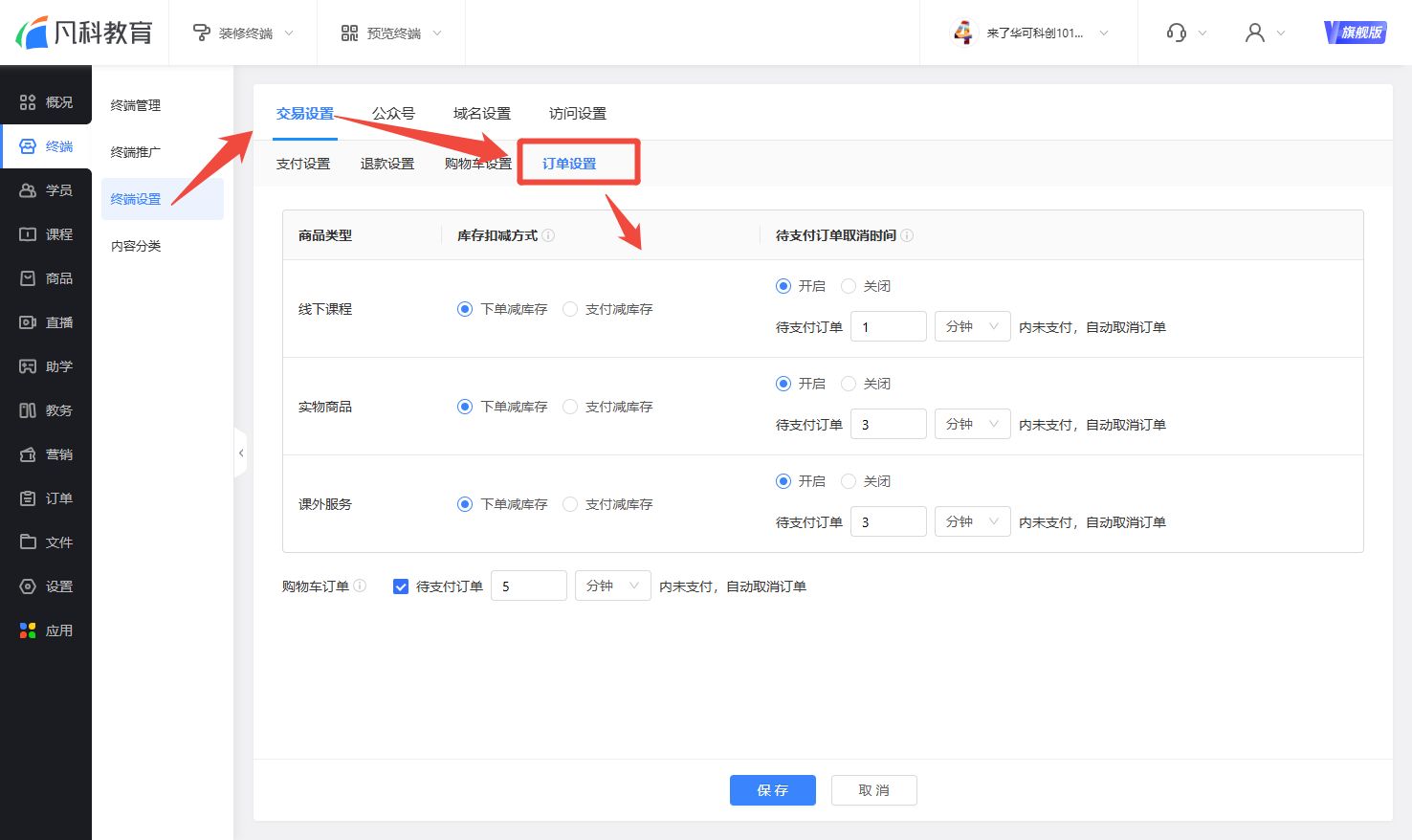This screenshot has width=1412, height=840.
Task: Click the 保存 save button
Action: 772,790
